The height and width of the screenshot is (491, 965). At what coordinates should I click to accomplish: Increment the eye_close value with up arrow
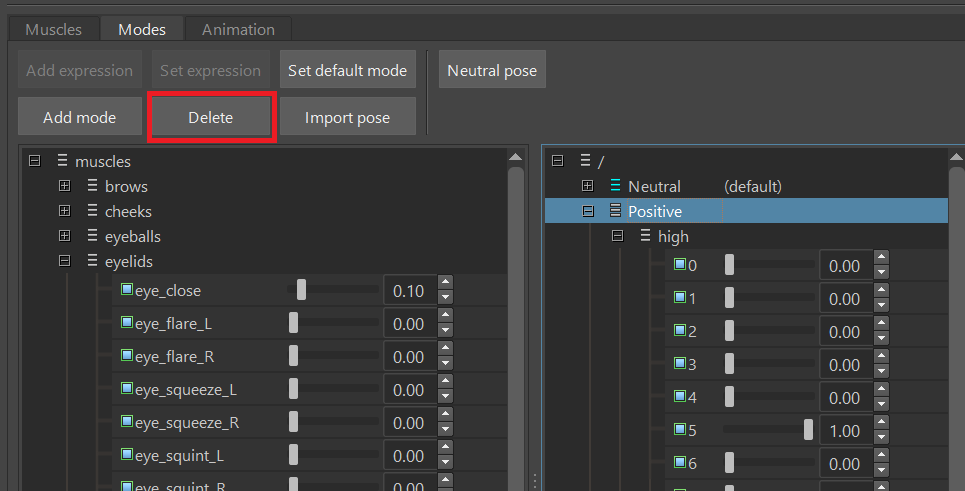click(445, 283)
